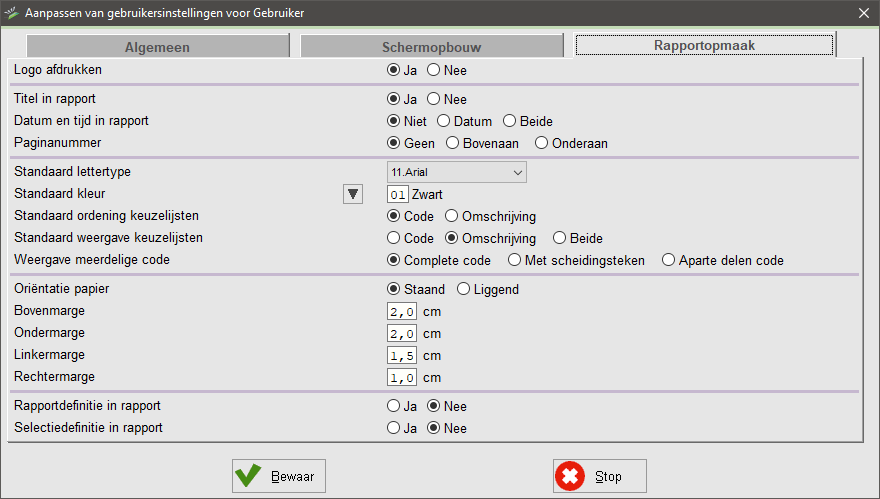Select the Rapportopmaak tab

pos(704,45)
